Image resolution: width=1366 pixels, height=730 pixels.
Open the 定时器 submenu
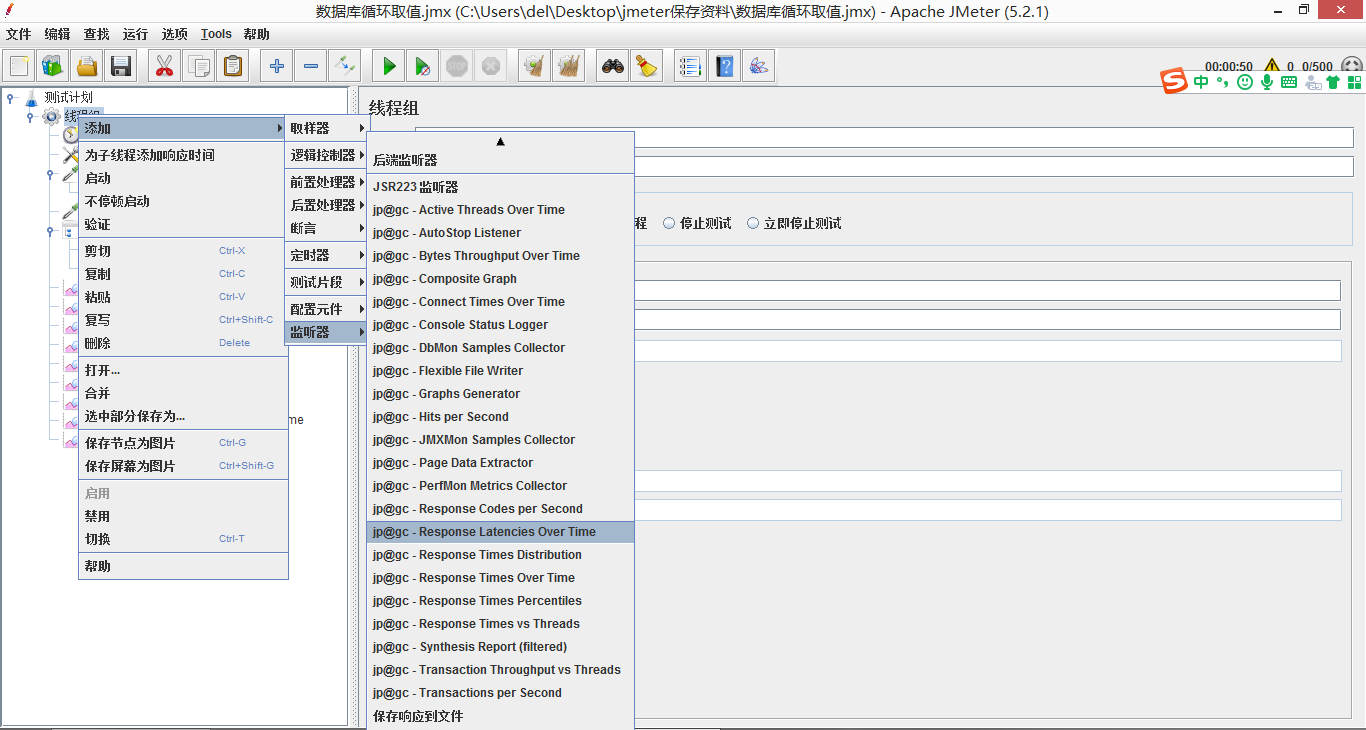pos(326,255)
